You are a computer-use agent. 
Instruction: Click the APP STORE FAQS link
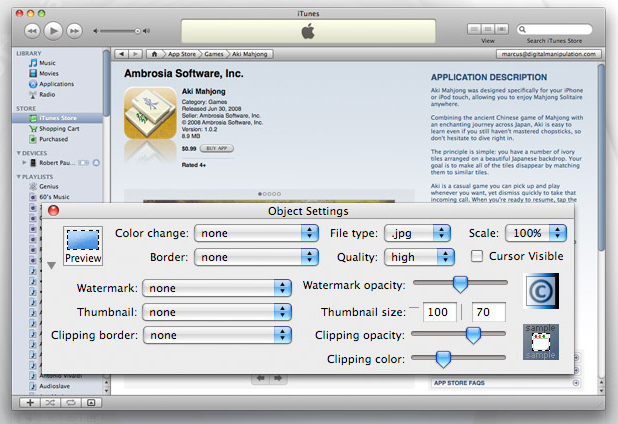[x=459, y=383]
